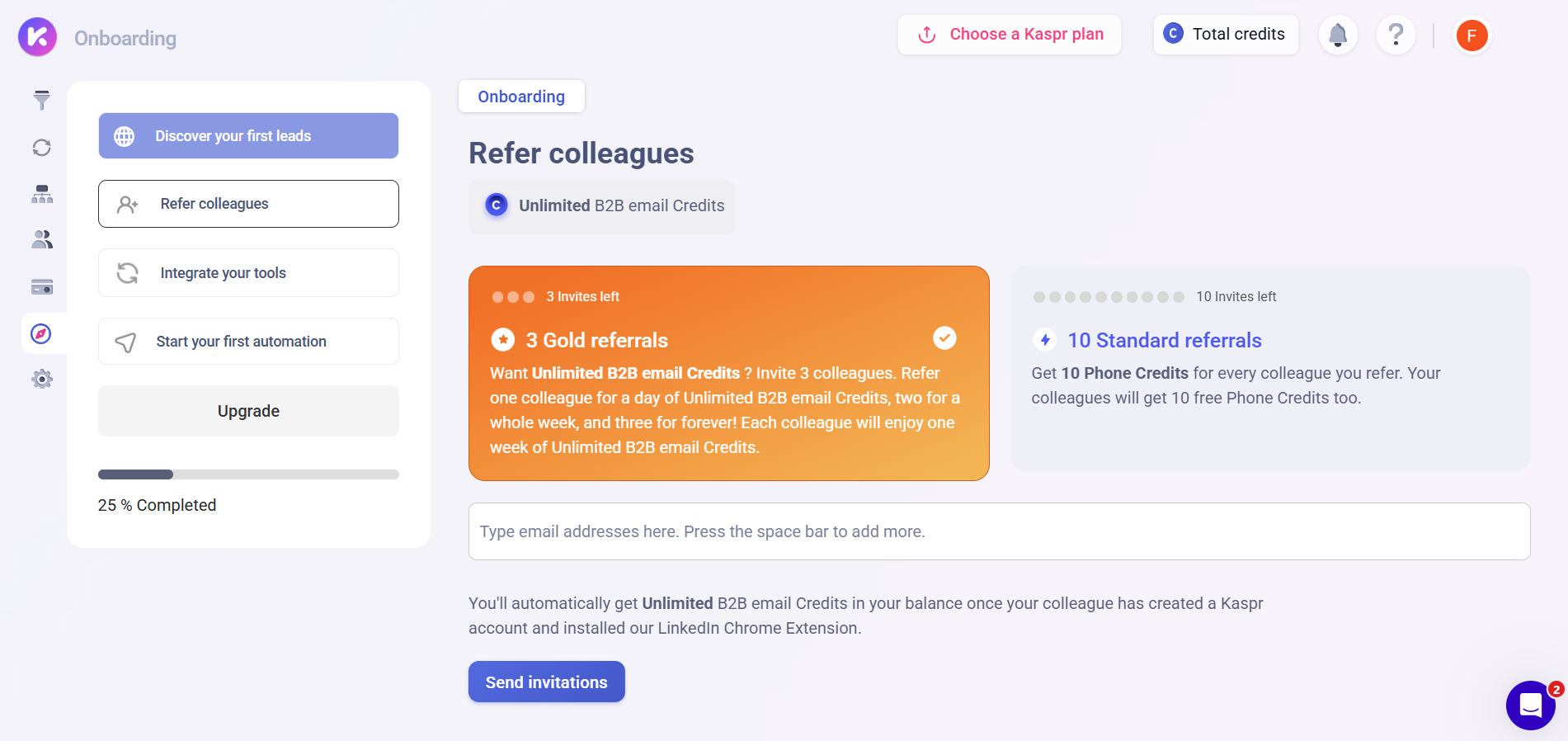The width and height of the screenshot is (1568, 741).
Task: Open the sync arrows sidebar icon
Action: click(42, 148)
